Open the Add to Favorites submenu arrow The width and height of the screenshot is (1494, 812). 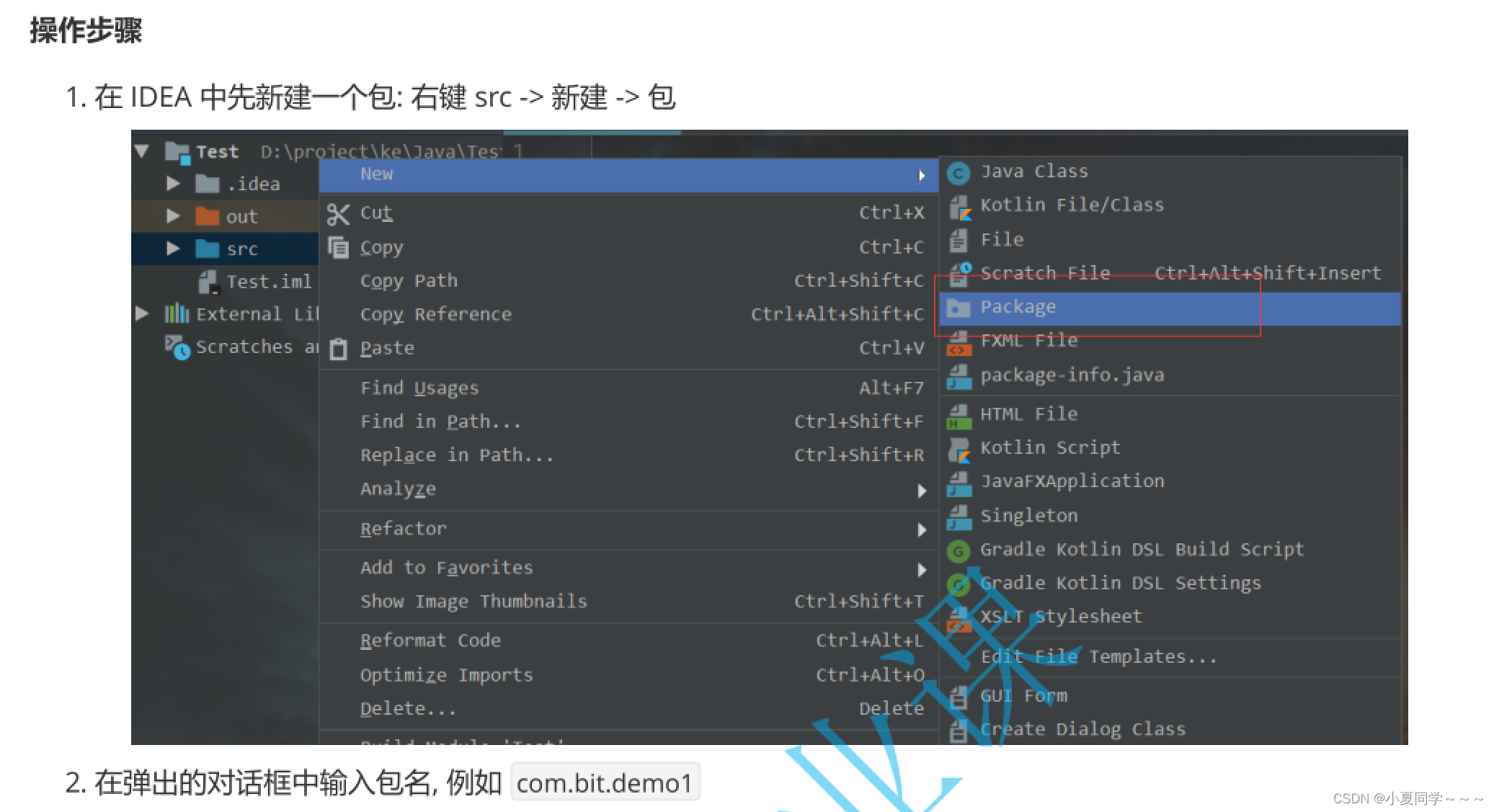(922, 570)
